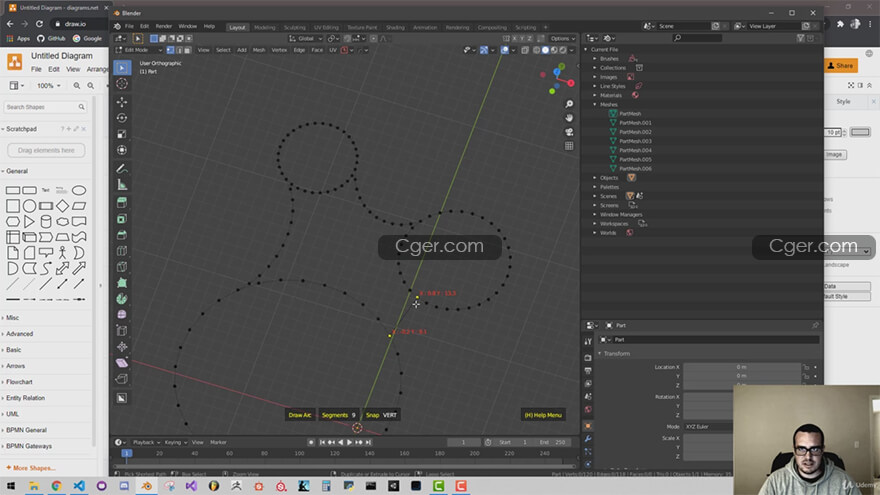The image size is (880, 495).
Task: Open Blender's Render menu
Action: 163,26
